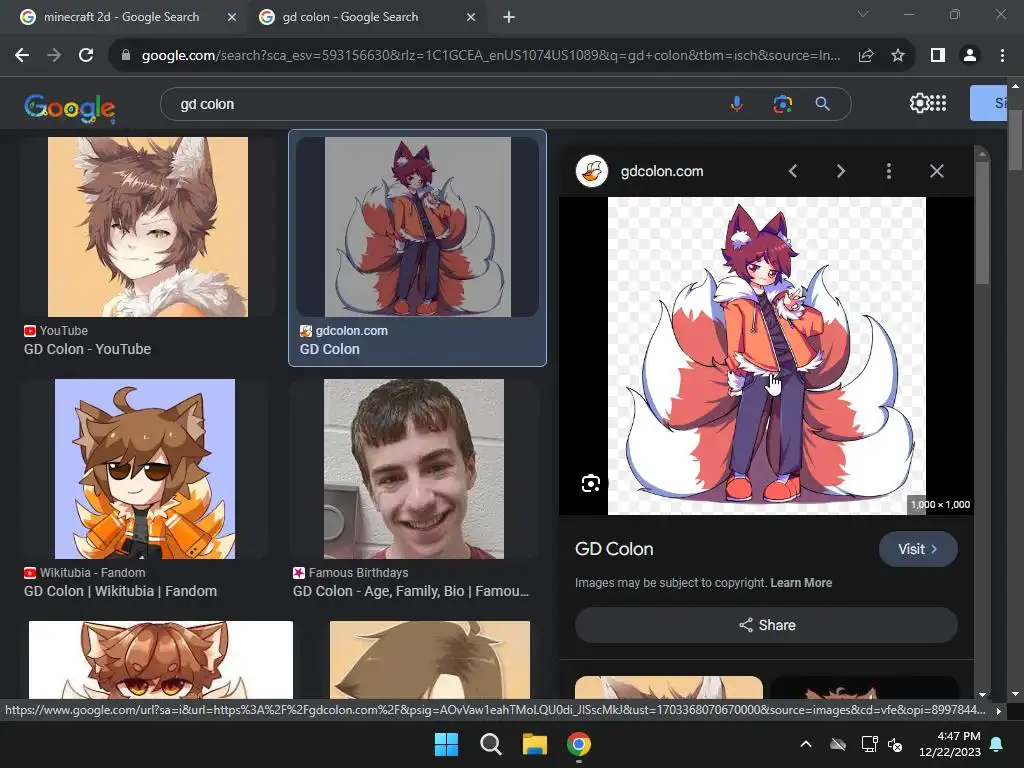
Task: Open new browser tab
Action: pyautogui.click(x=509, y=17)
